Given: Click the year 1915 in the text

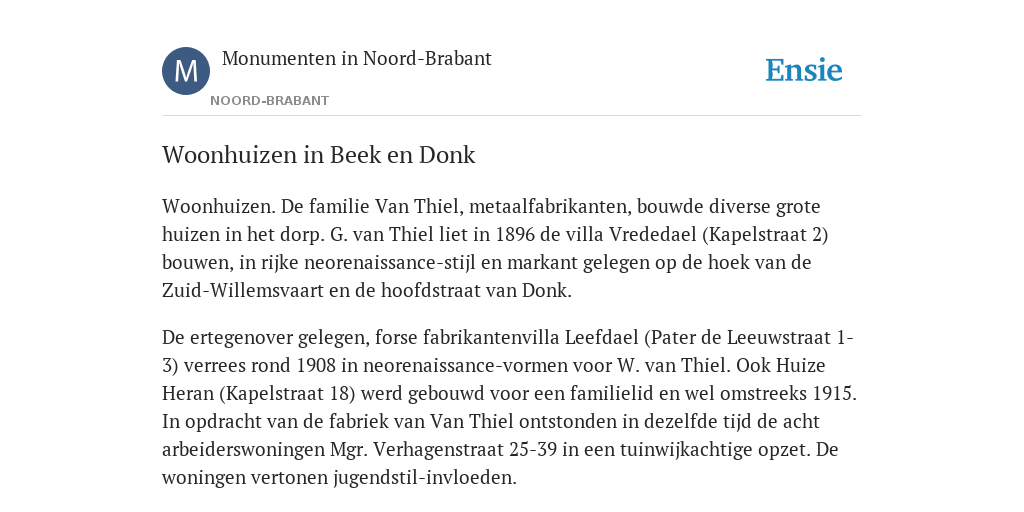Looking at the screenshot, I should [833, 394].
